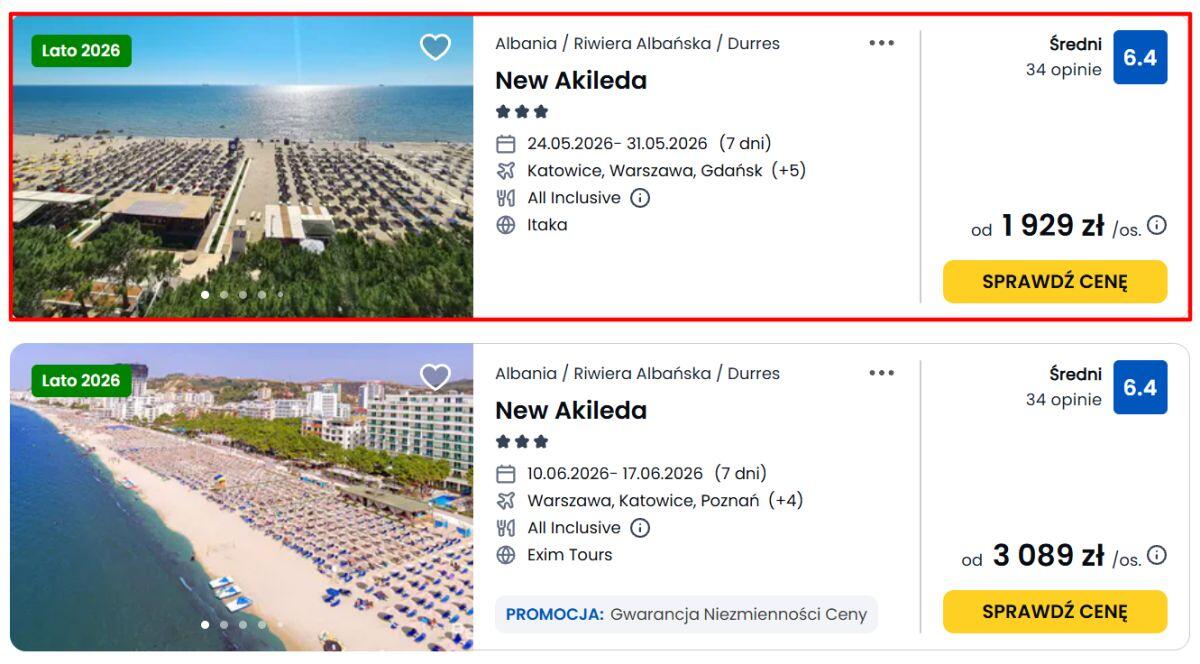Open three-dots menu on second offer
This screenshot has width=1200, height=664.
[x=881, y=373]
